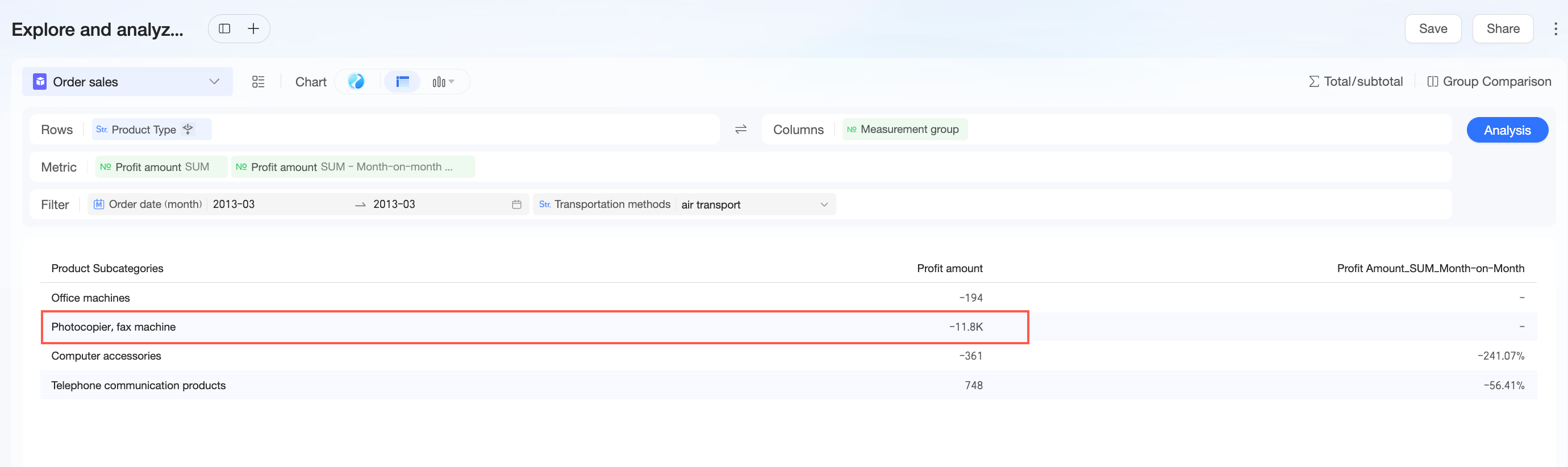Click the Profit amount column header
This screenshot has height=467, width=1568.
pos(949,269)
